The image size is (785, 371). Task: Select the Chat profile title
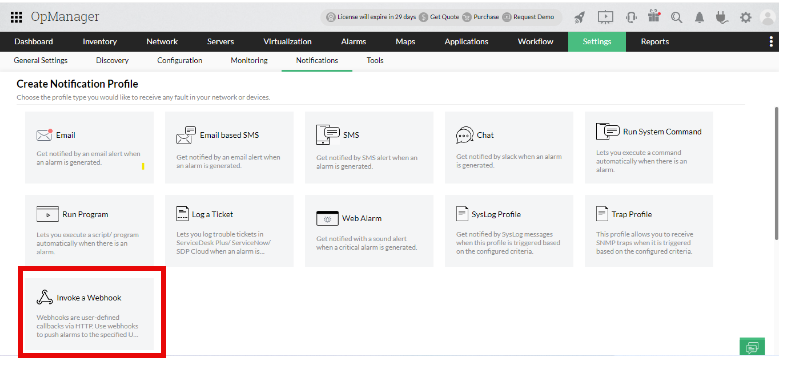pyautogui.click(x=485, y=135)
